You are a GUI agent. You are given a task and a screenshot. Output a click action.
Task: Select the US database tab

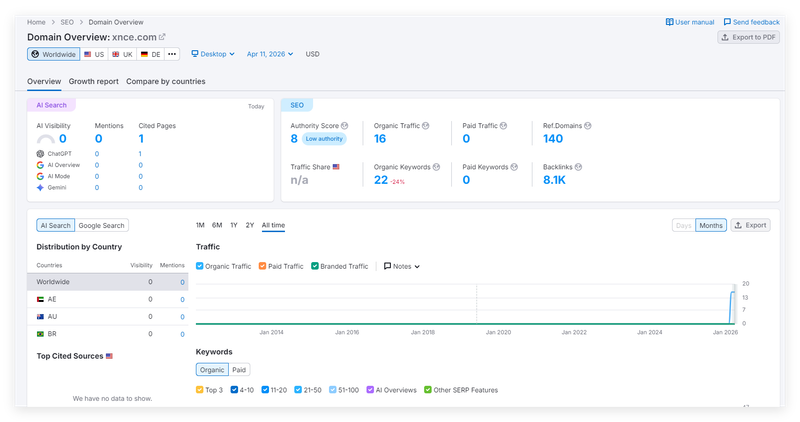pyautogui.click(x=94, y=54)
